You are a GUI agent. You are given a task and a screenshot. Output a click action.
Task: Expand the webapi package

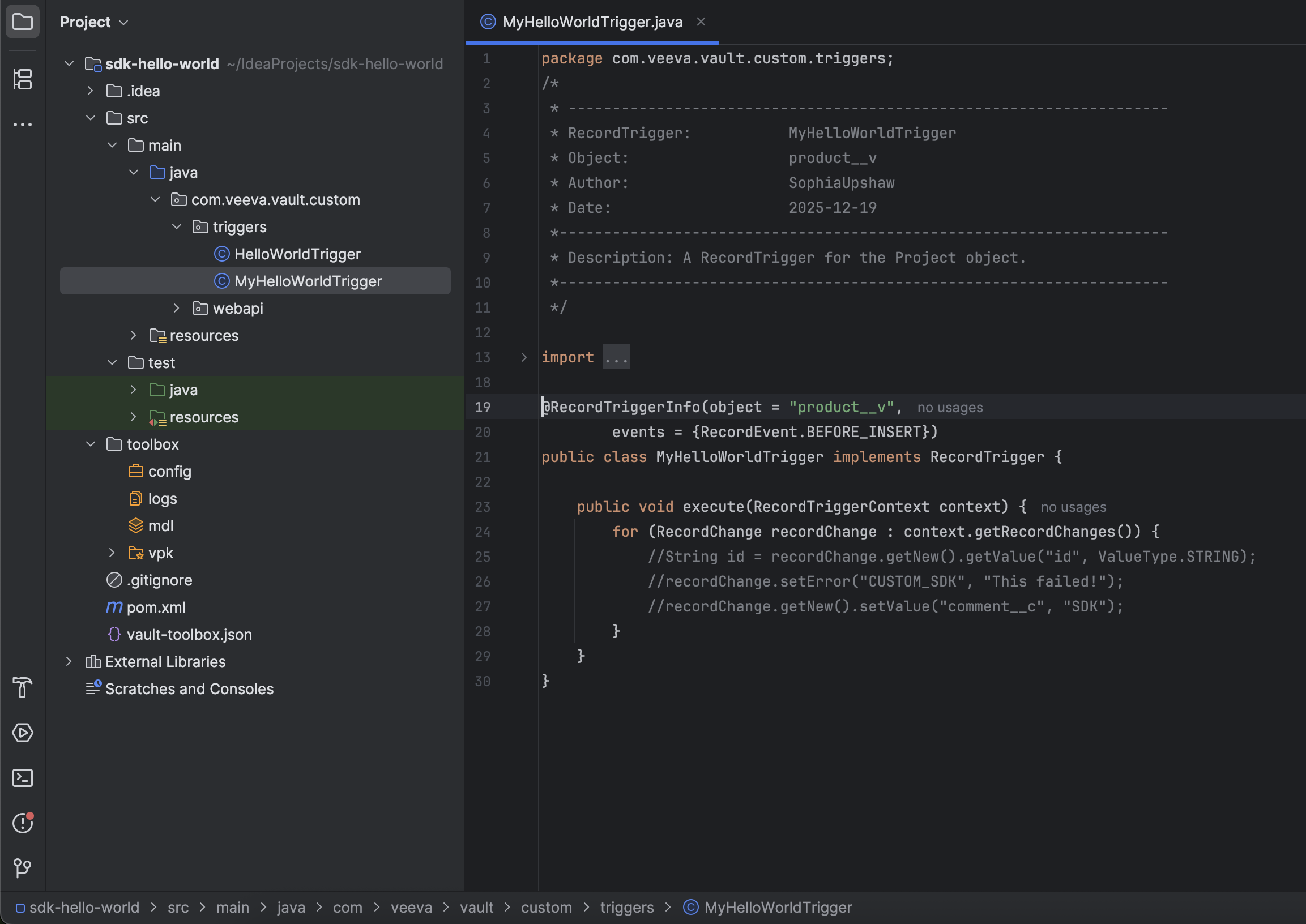click(x=176, y=309)
